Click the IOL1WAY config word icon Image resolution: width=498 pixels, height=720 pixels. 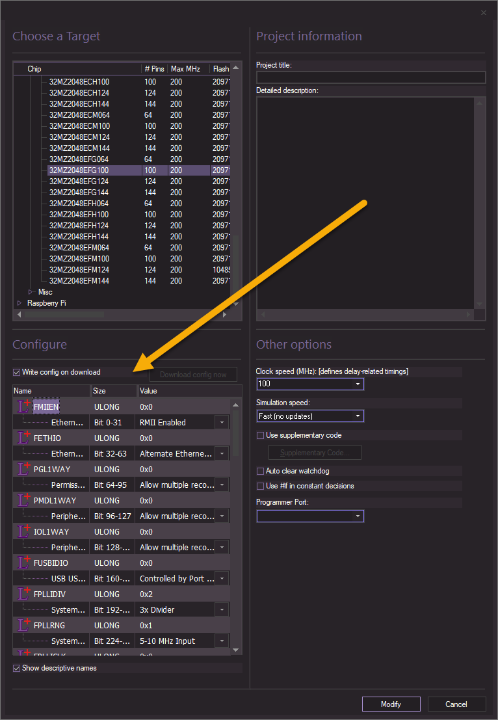(24, 531)
